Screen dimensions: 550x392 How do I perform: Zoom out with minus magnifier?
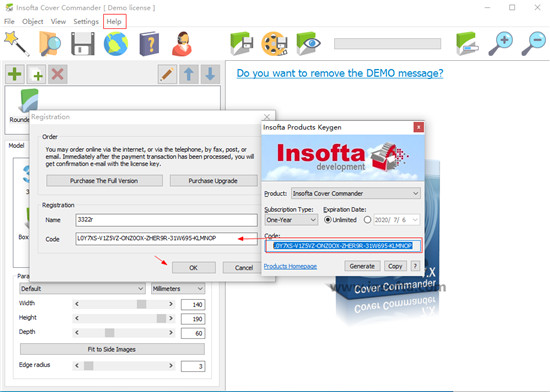pos(534,43)
